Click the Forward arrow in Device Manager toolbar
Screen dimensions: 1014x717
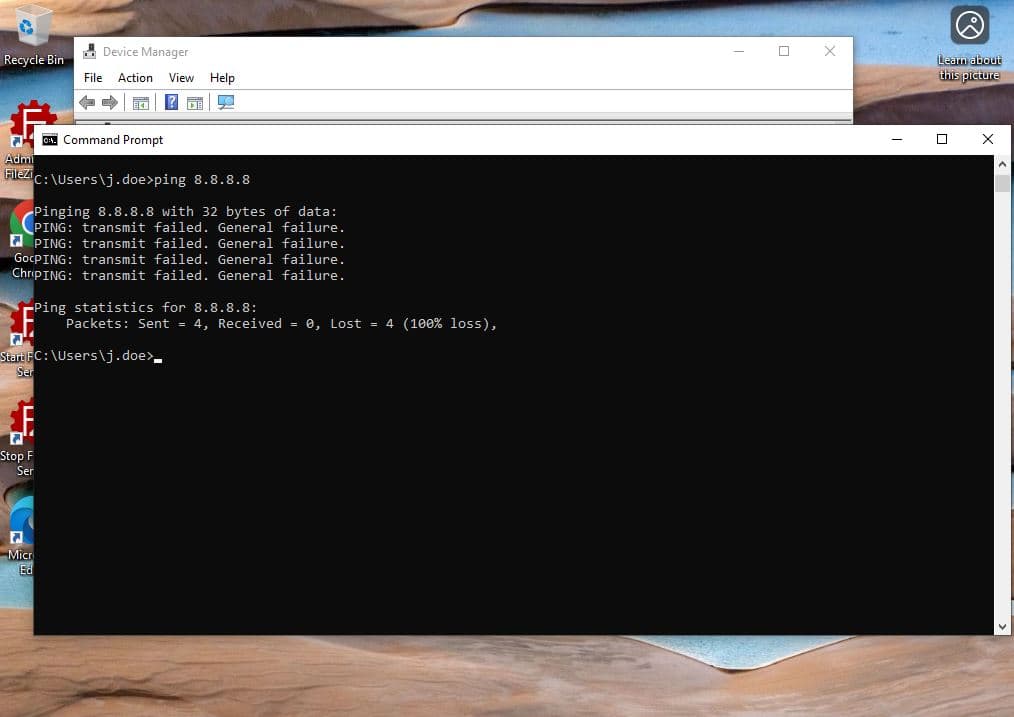[x=109, y=103]
